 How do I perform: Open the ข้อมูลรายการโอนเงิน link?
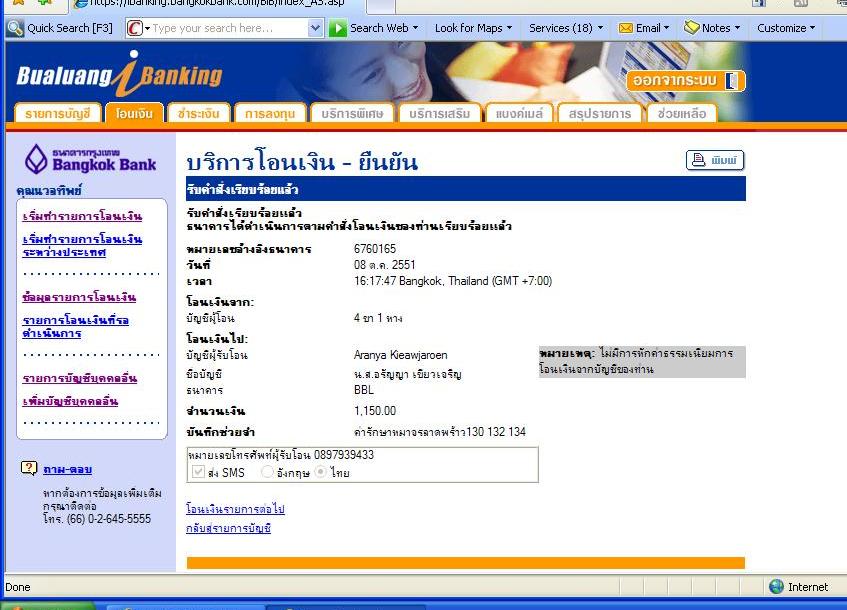(79, 297)
